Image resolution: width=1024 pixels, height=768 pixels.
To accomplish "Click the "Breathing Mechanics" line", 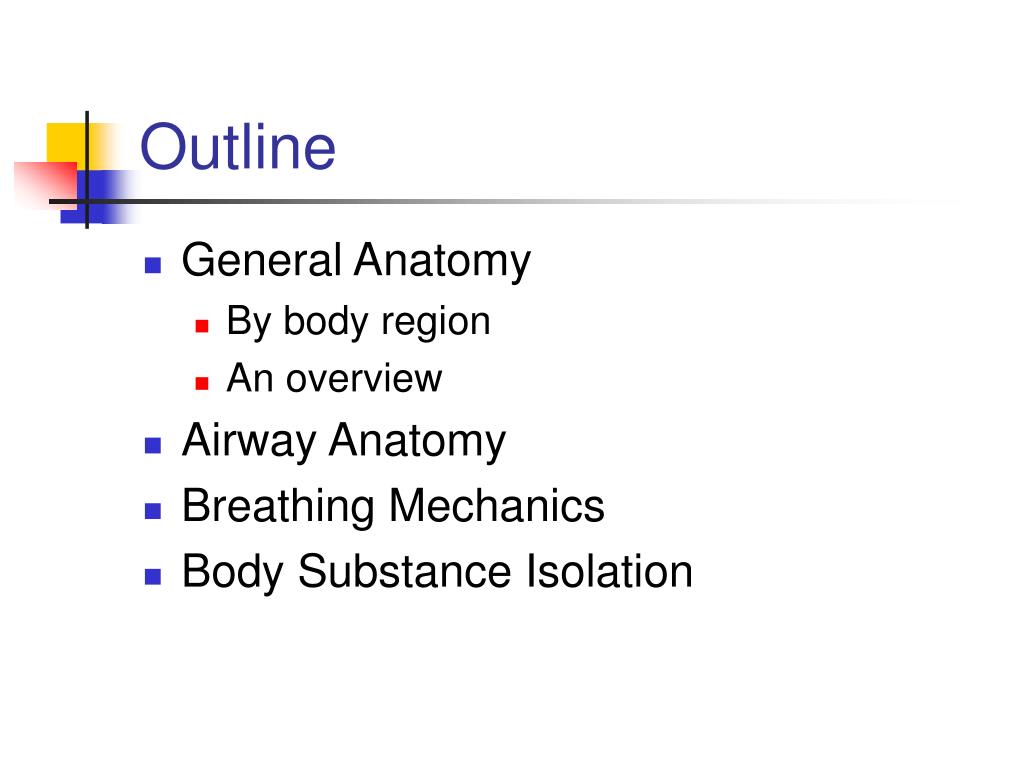I will (x=393, y=507).
